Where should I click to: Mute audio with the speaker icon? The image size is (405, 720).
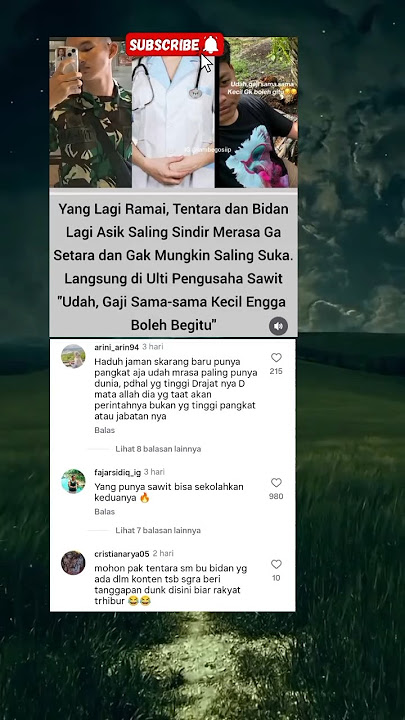pyautogui.click(x=278, y=326)
